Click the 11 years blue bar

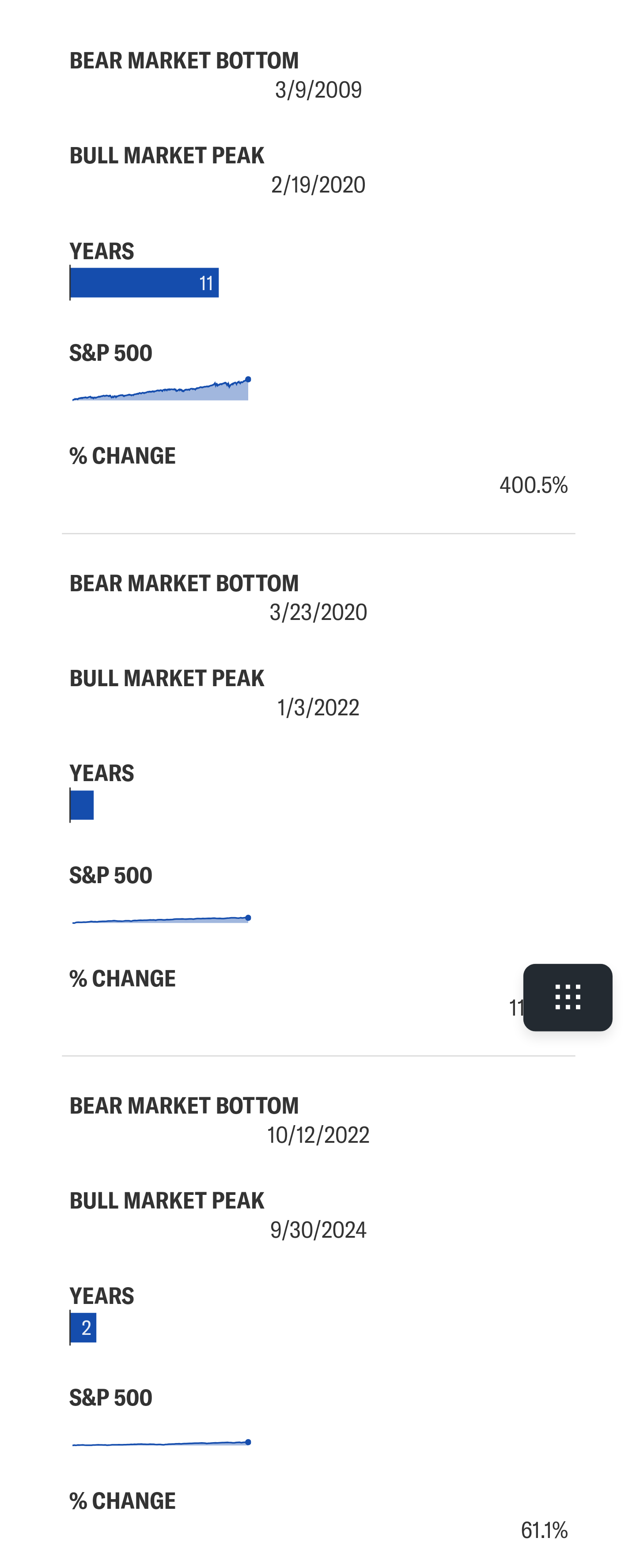[x=144, y=283]
